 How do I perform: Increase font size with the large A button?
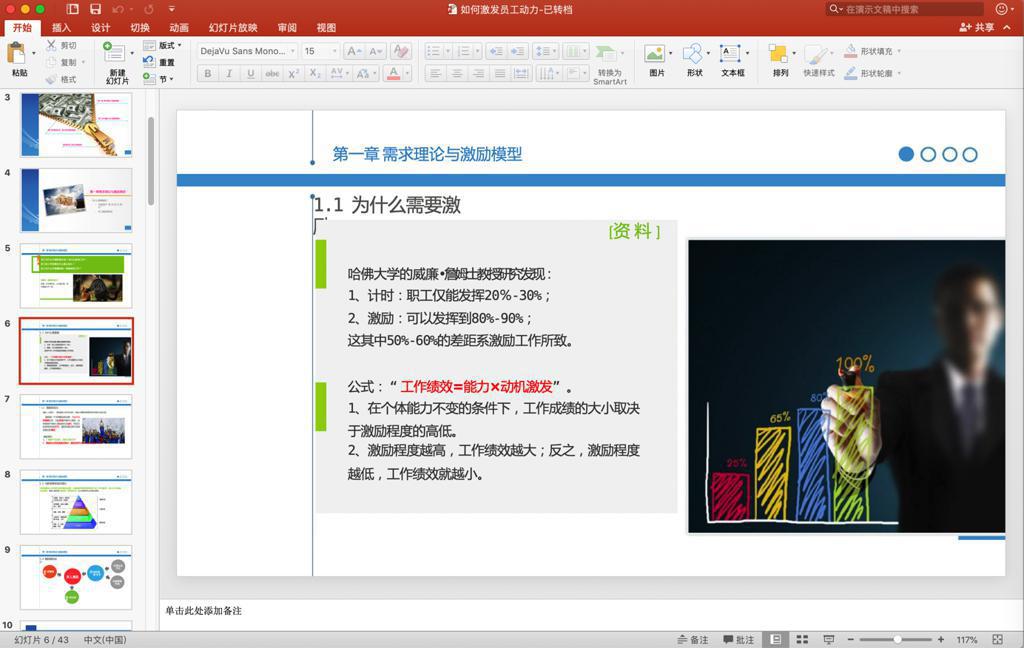pos(353,51)
